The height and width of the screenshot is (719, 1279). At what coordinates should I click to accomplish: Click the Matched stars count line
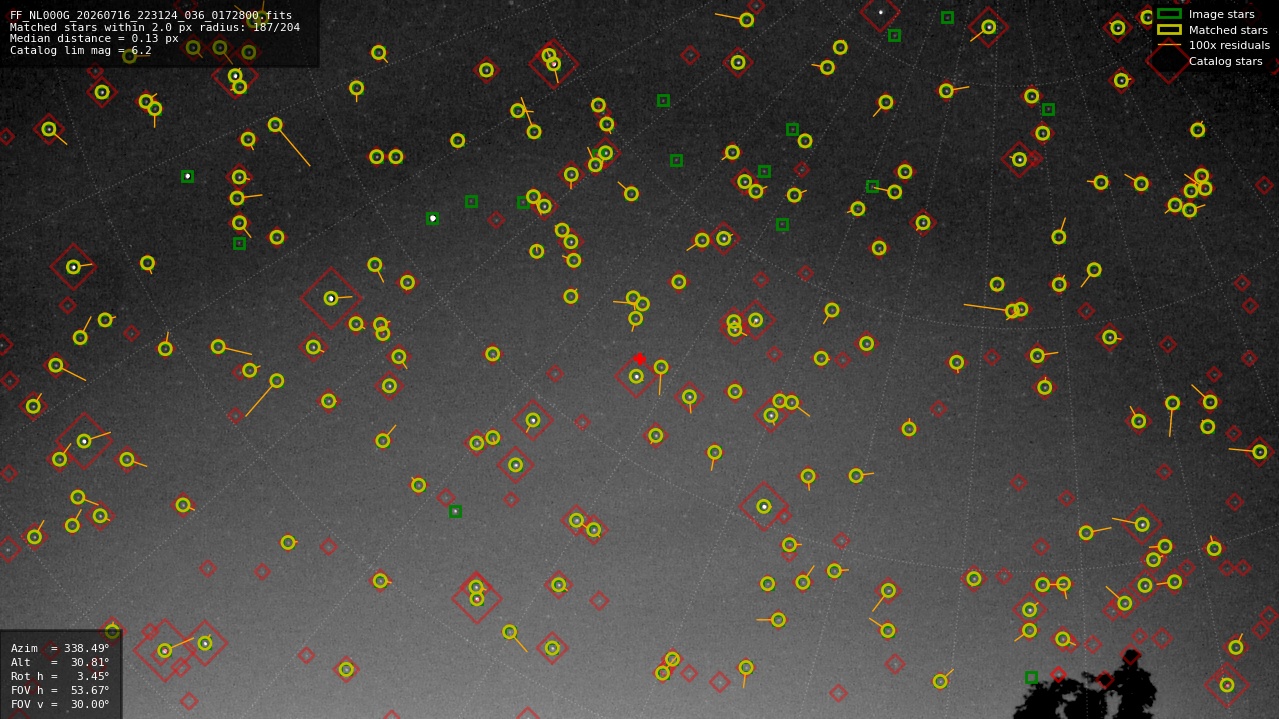tap(155, 27)
